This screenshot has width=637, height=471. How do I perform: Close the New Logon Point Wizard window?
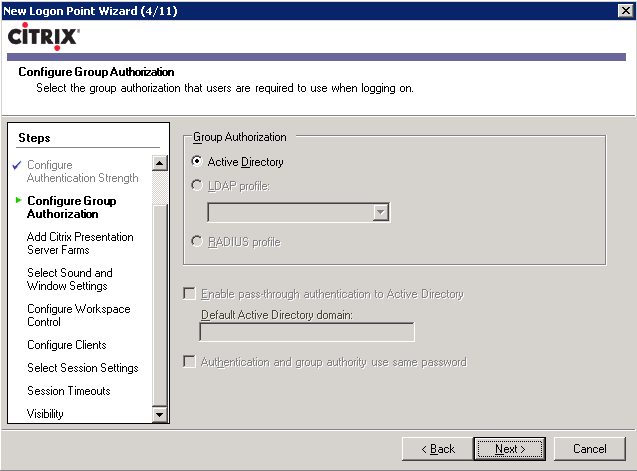(625, 11)
